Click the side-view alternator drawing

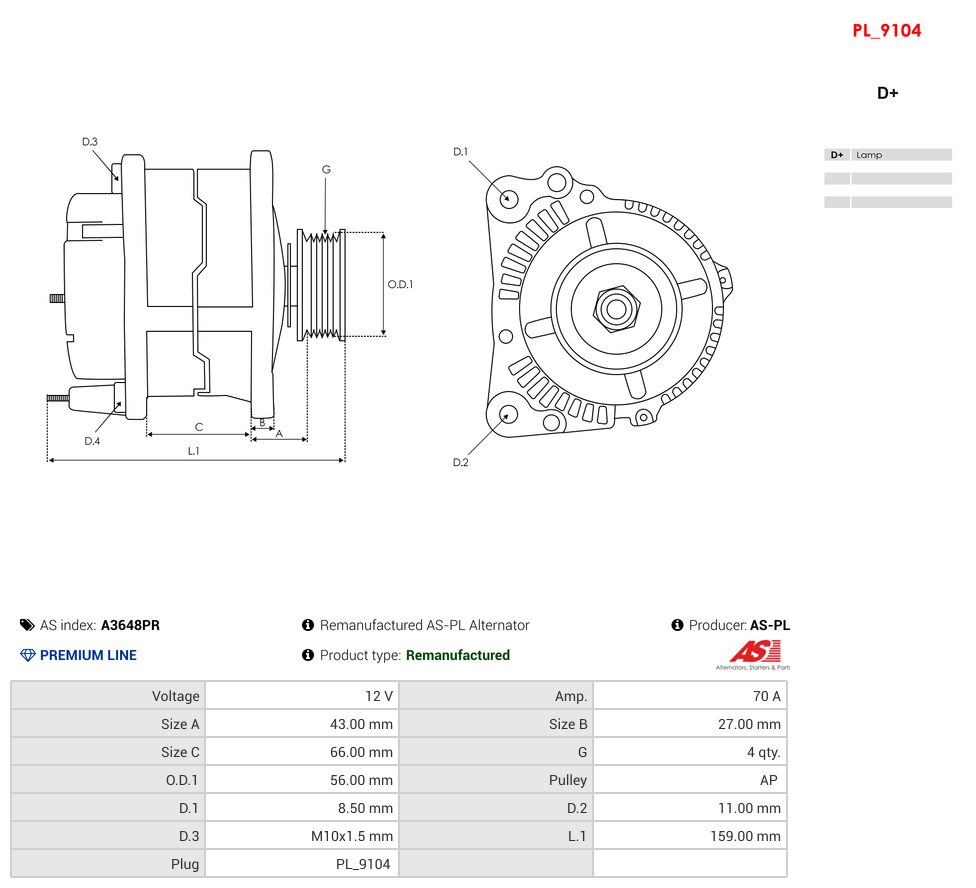[x=197, y=285]
